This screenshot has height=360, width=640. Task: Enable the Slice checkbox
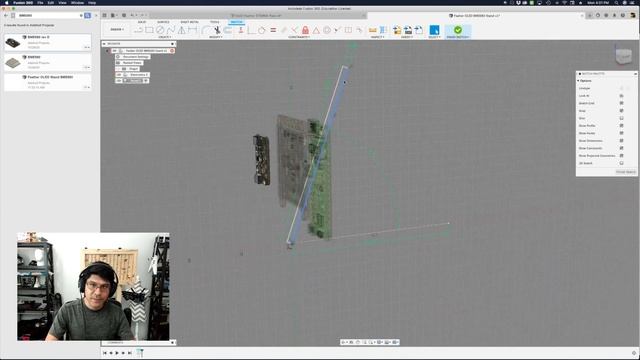(621, 118)
